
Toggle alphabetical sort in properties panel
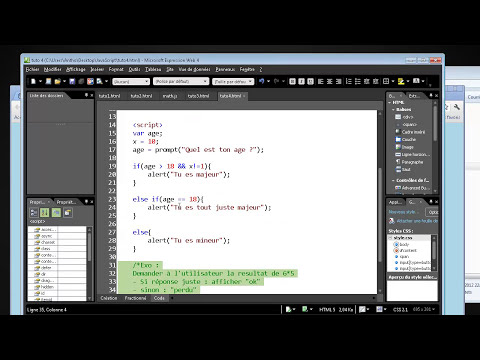click(45, 212)
